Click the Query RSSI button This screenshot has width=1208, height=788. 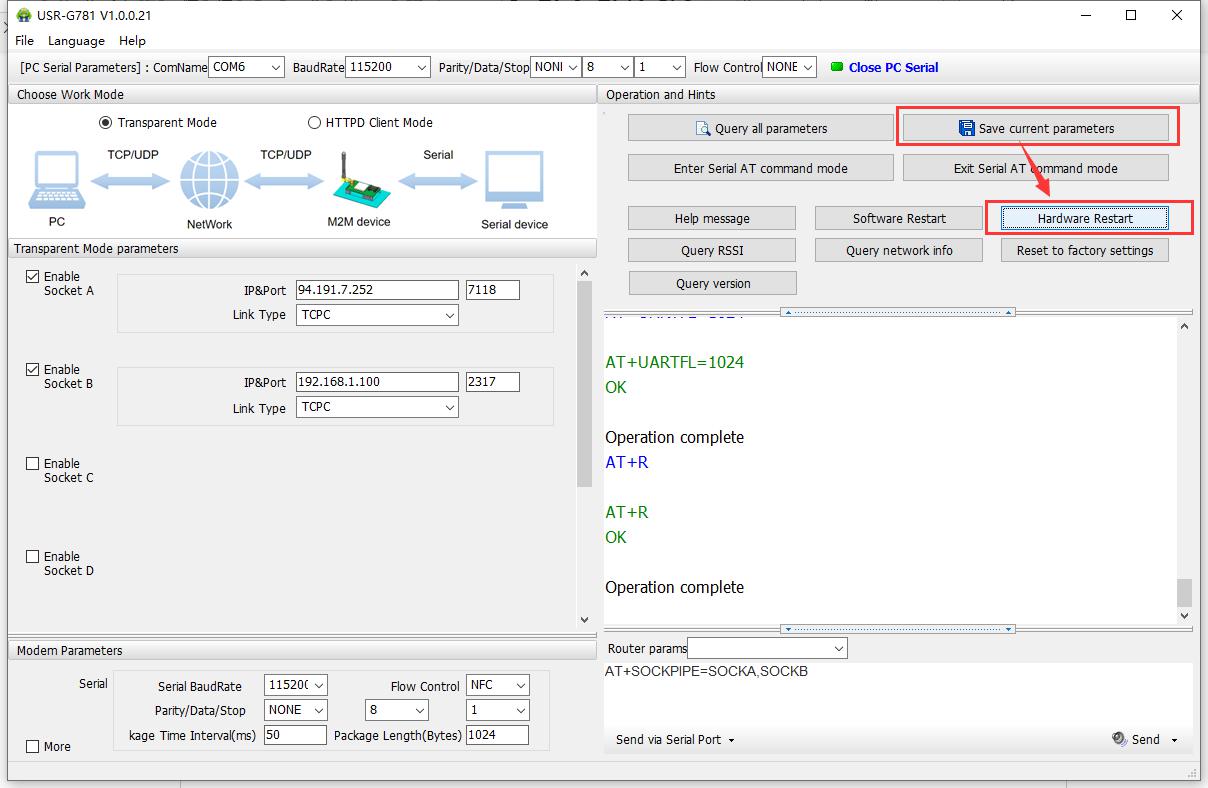[712, 250]
